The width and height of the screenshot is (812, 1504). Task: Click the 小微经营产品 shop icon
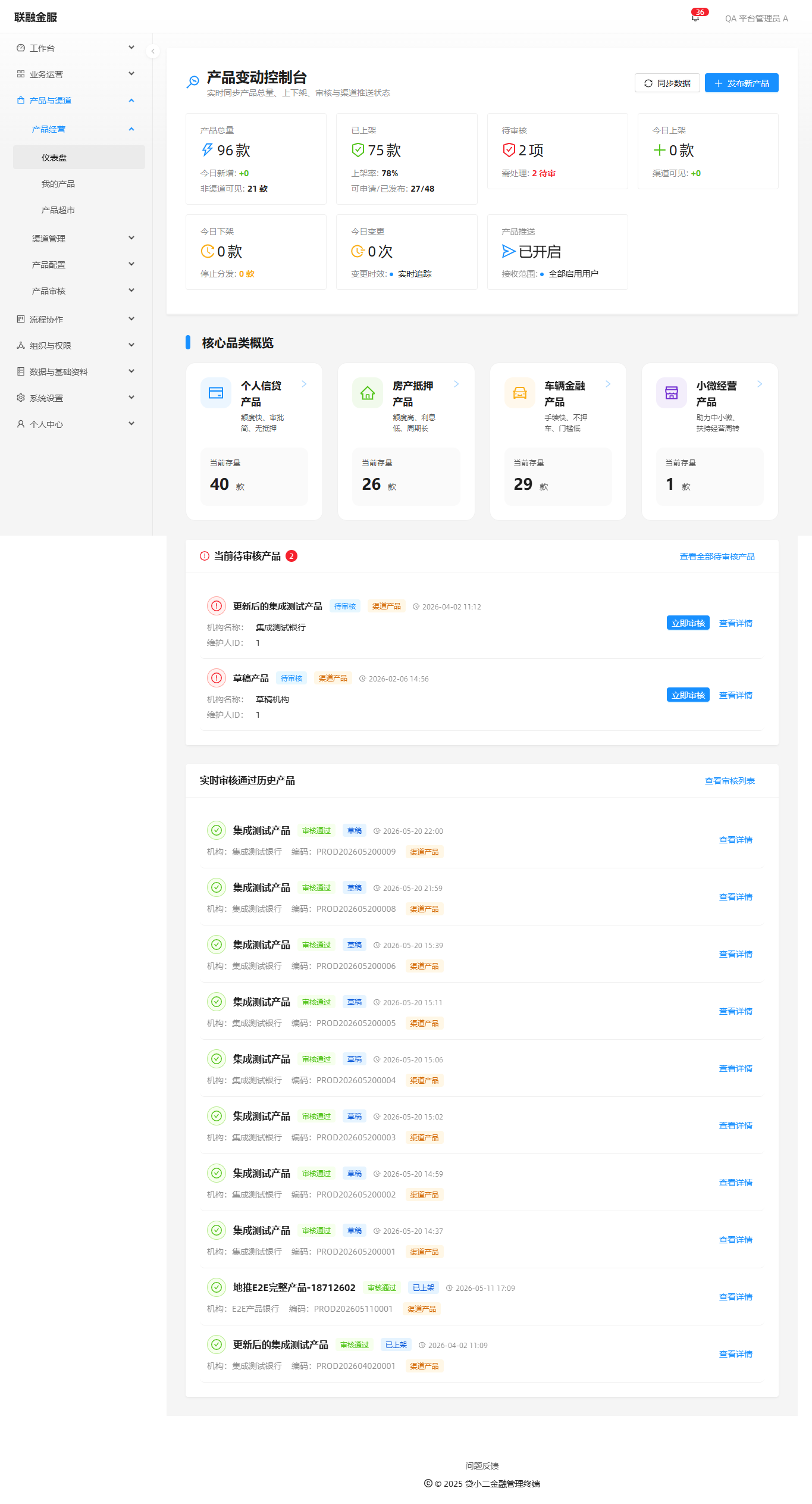671,393
